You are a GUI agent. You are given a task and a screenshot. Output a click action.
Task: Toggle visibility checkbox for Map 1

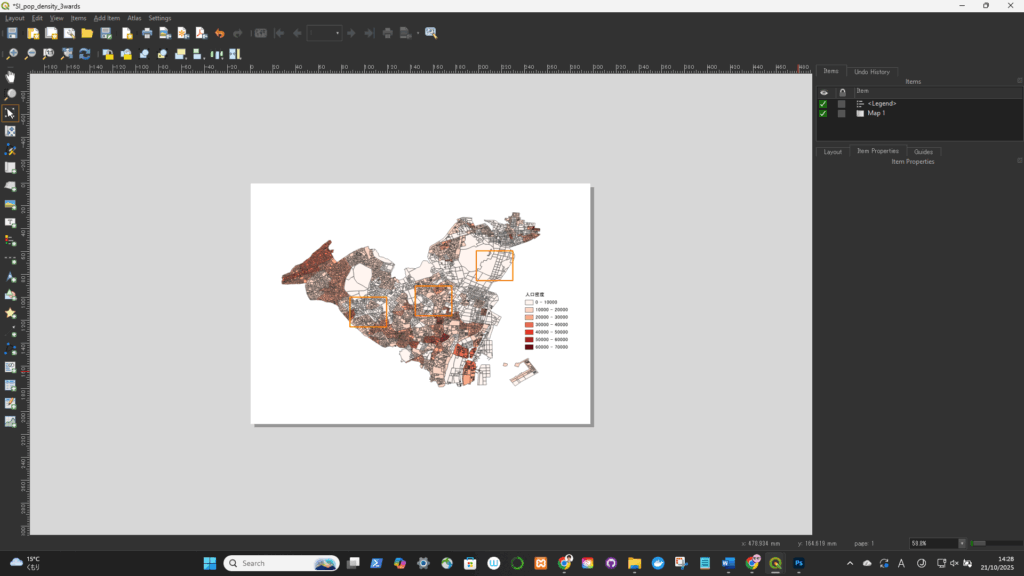pyautogui.click(x=823, y=114)
